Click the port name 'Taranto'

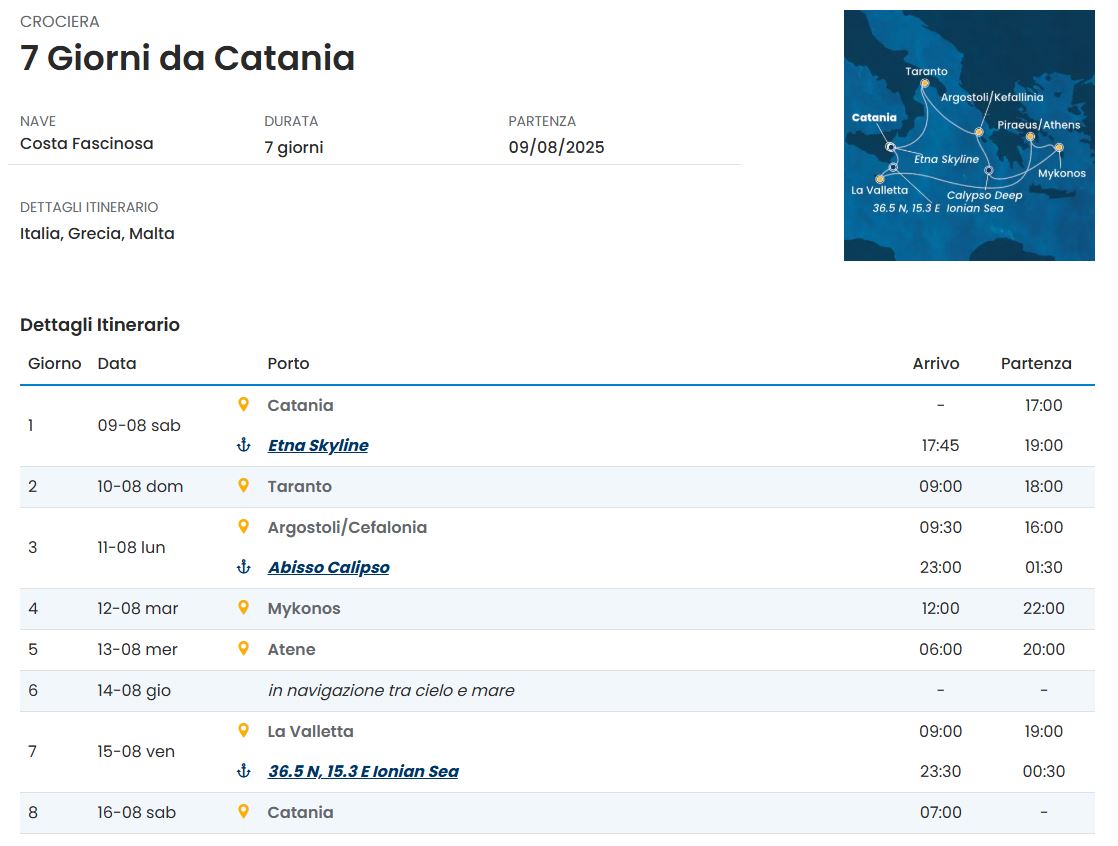tap(299, 486)
